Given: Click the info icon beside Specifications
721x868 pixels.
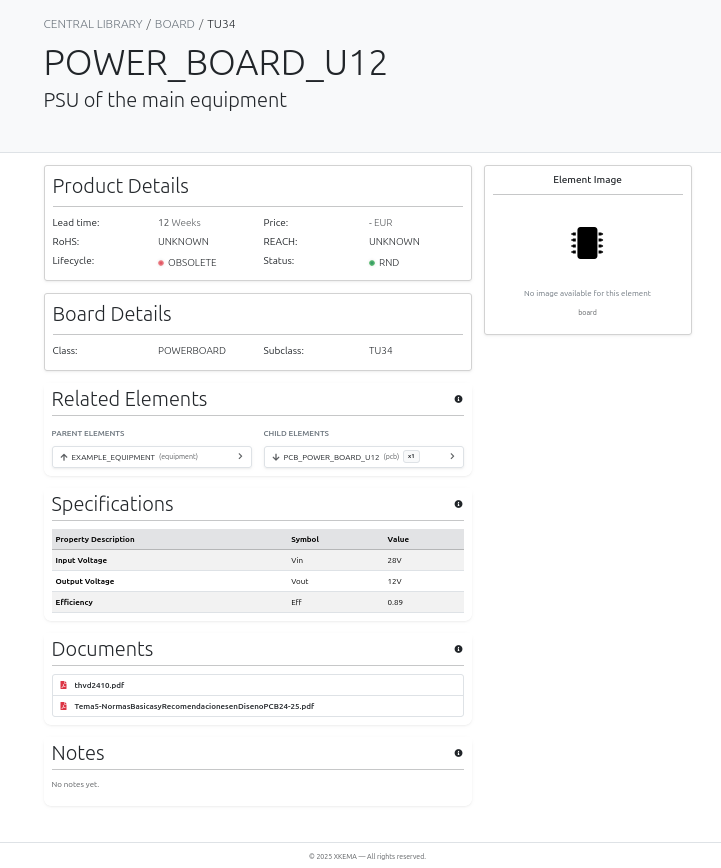Looking at the screenshot, I should pyautogui.click(x=458, y=503).
